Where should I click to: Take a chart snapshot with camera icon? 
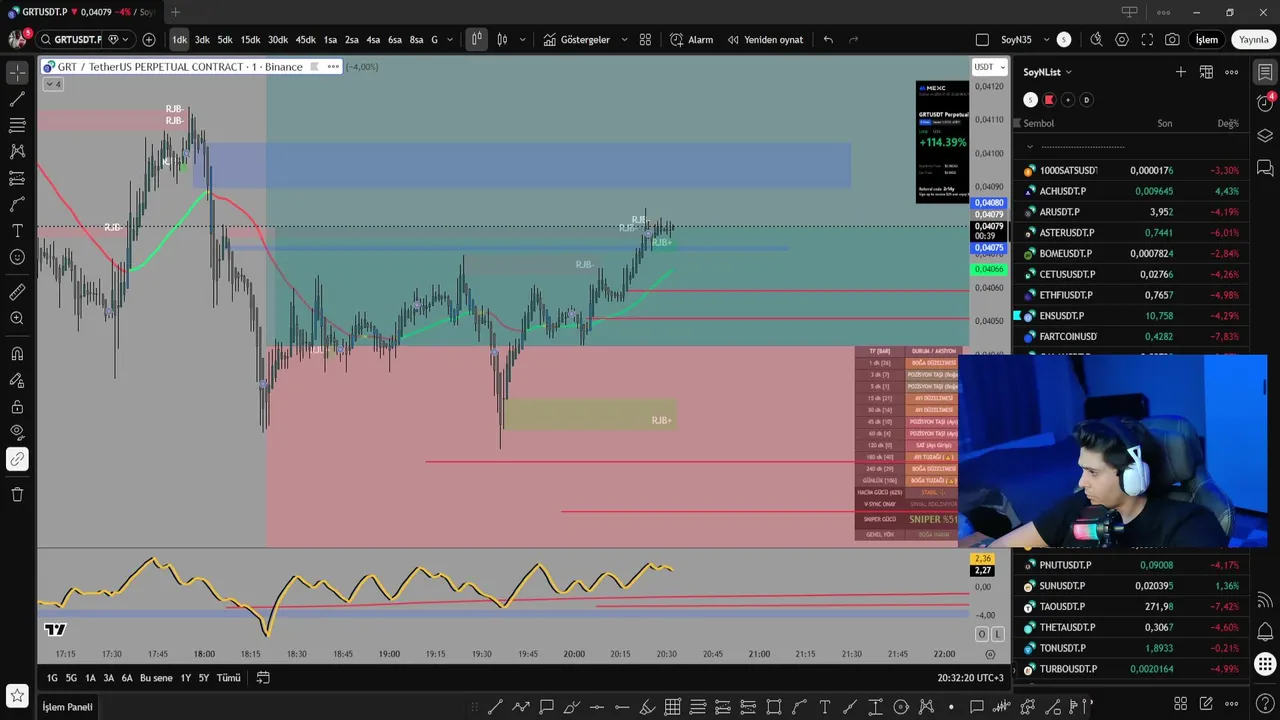coord(1172,40)
